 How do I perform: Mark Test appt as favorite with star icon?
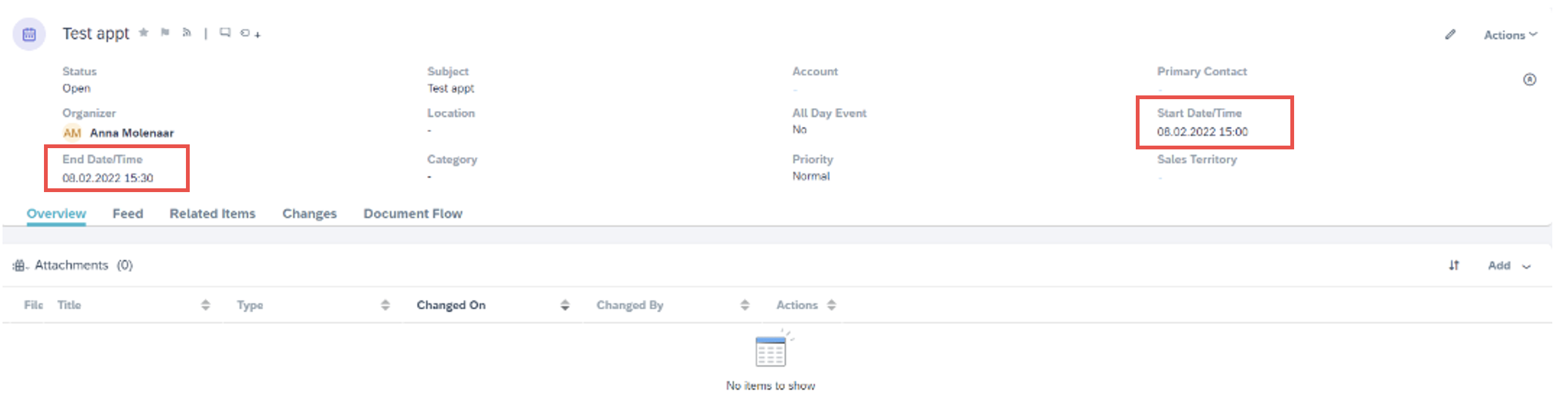point(142,33)
